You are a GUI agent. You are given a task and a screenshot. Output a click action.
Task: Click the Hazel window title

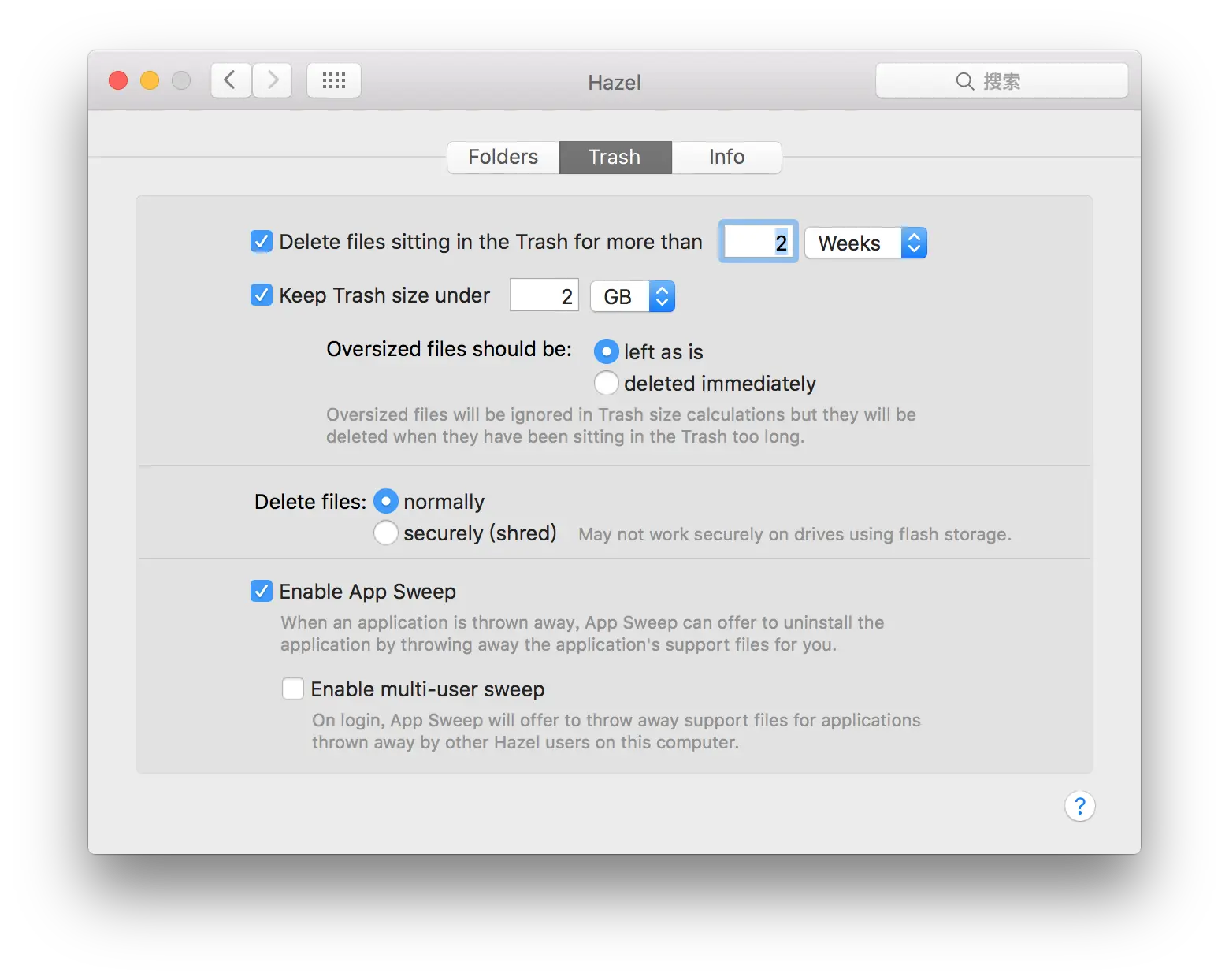614,82
